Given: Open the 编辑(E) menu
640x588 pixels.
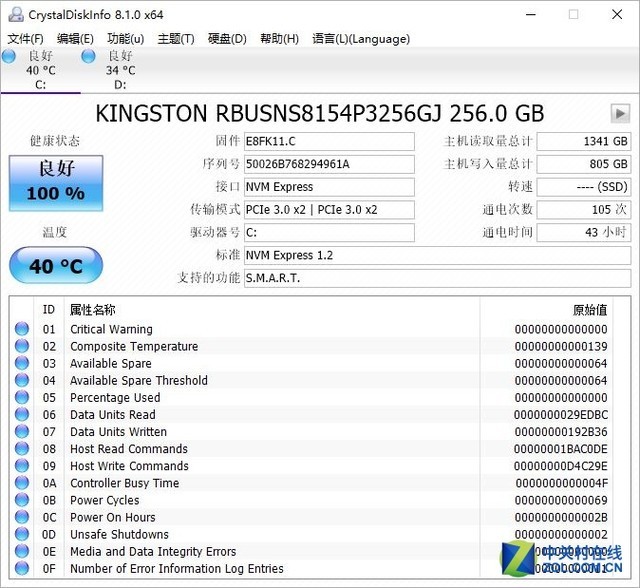Looking at the screenshot, I should point(76,39).
